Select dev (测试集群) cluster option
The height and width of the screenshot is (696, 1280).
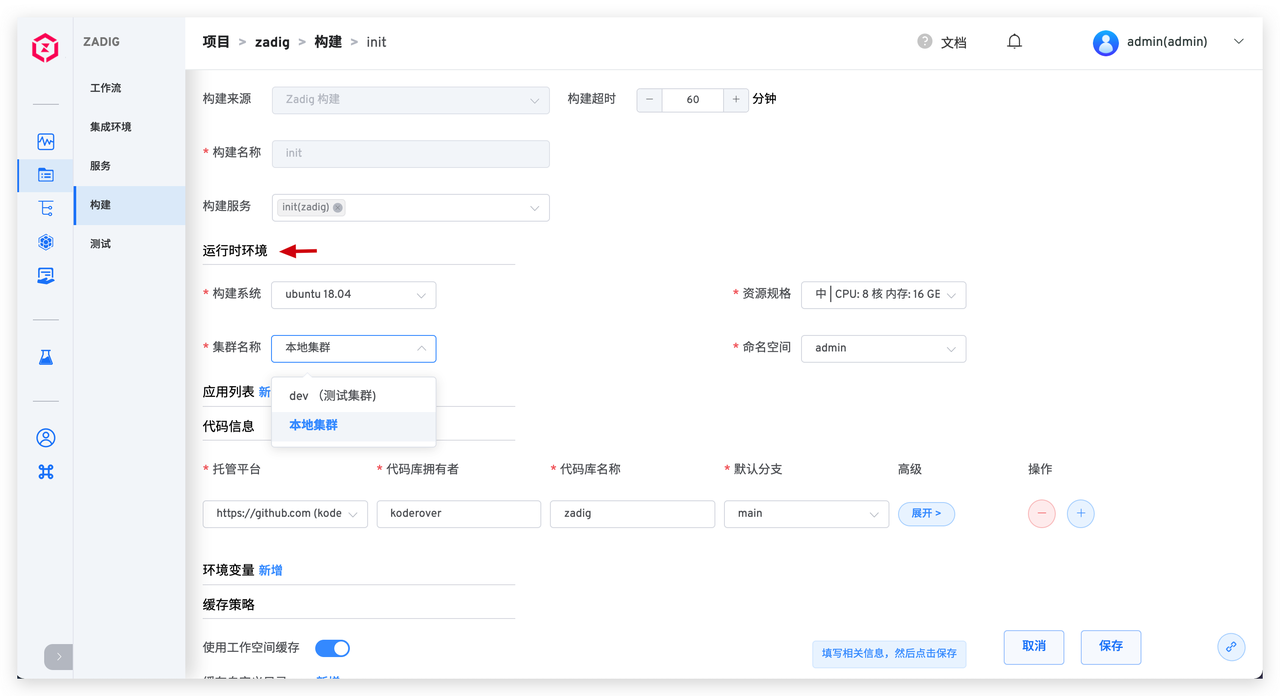pyautogui.click(x=354, y=396)
